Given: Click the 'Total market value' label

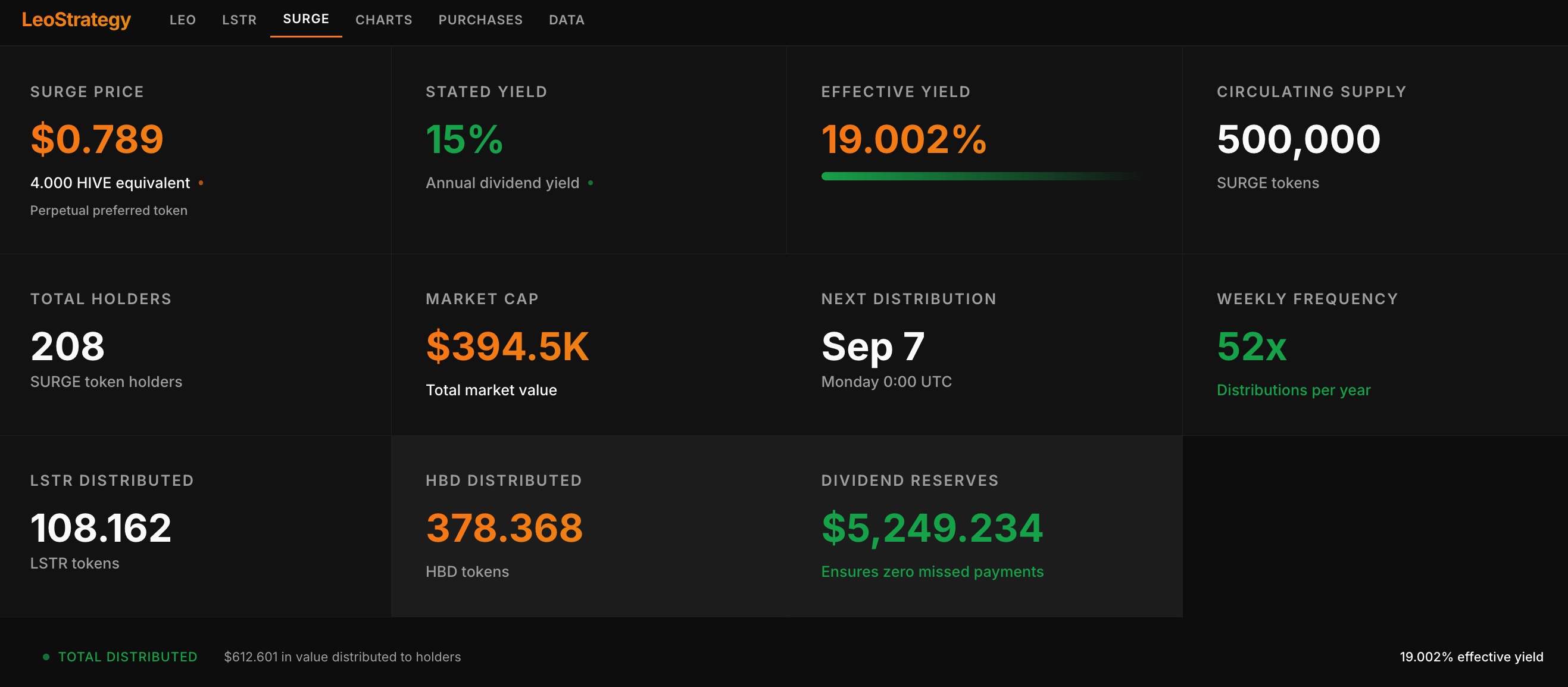Looking at the screenshot, I should [x=491, y=390].
